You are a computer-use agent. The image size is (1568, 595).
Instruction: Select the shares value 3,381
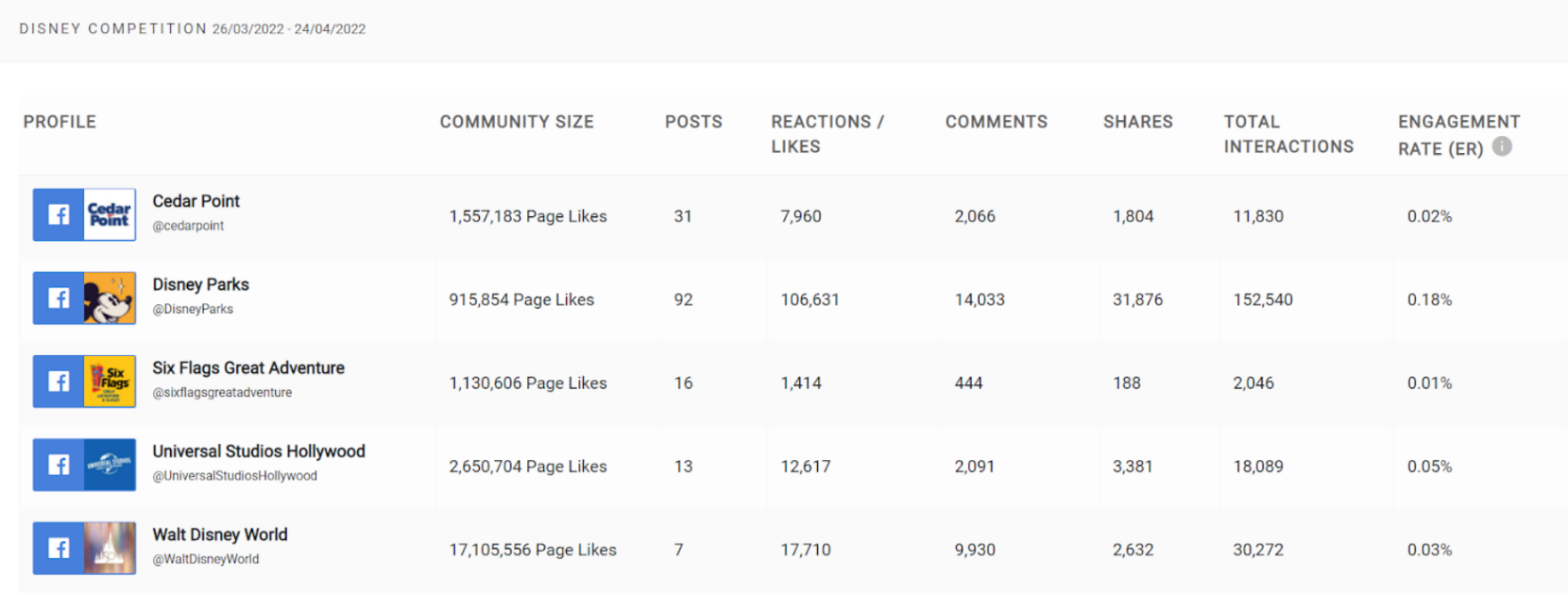click(1133, 466)
